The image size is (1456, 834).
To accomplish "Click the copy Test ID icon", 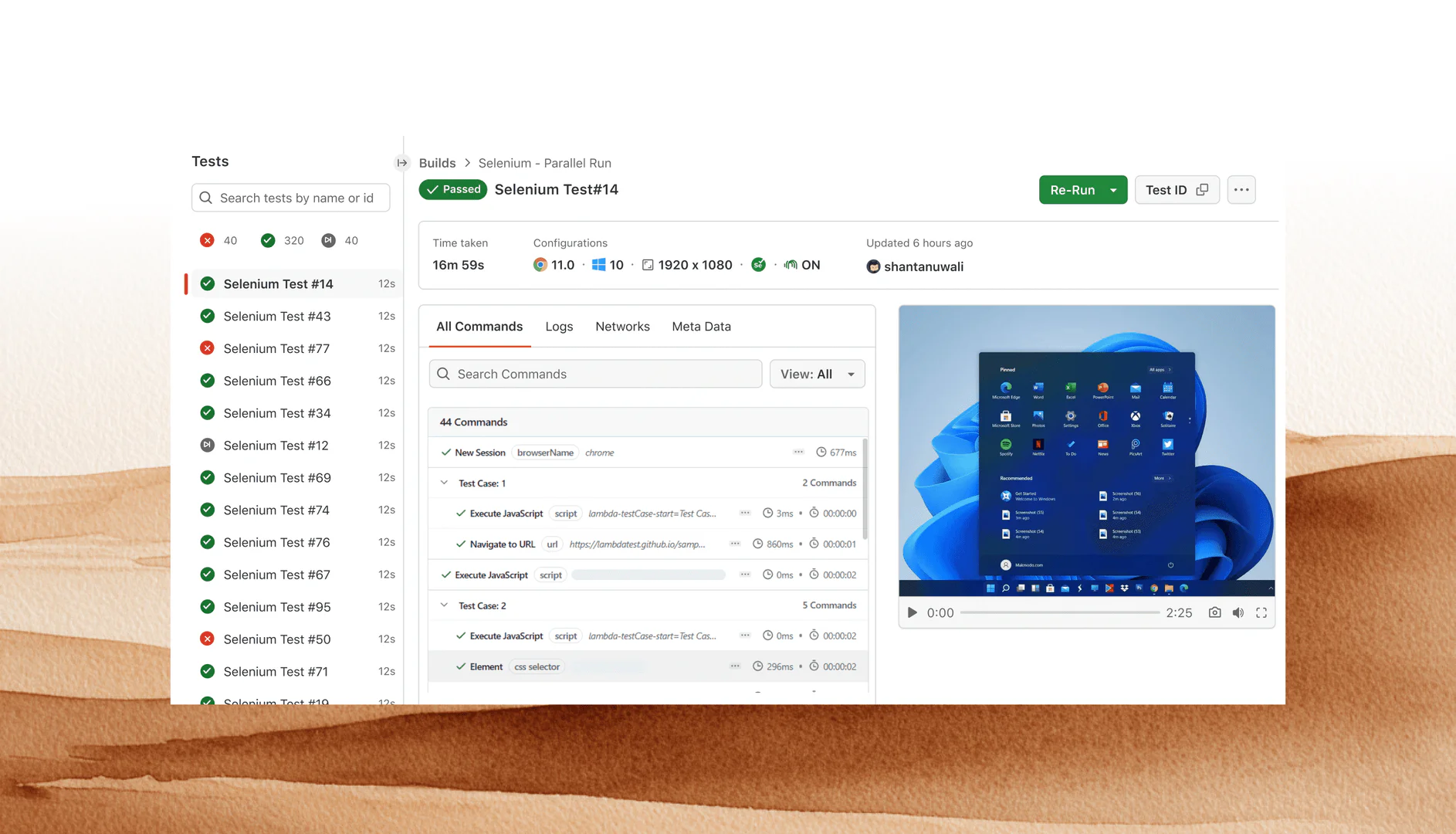I will click(1201, 189).
